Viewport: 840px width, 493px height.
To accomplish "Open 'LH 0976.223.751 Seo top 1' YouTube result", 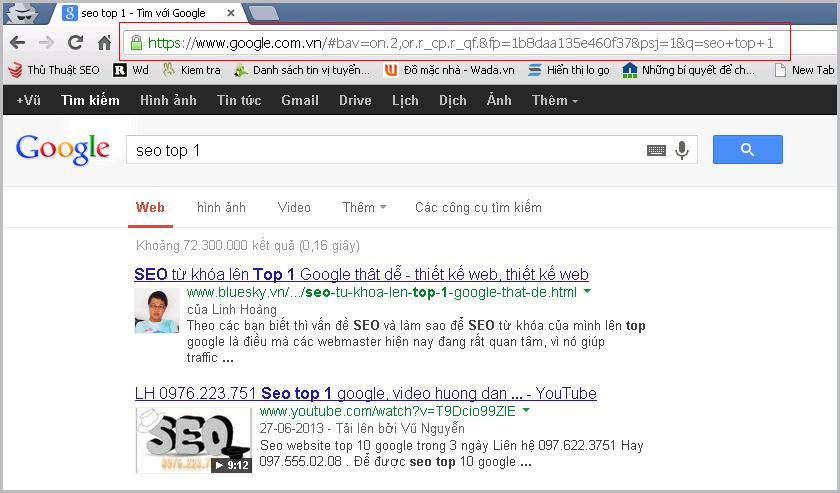I will pyautogui.click(x=366, y=393).
